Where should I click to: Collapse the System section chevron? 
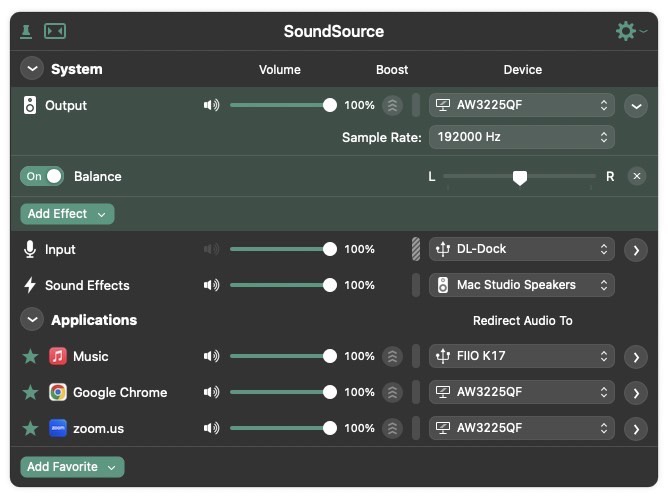33,69
